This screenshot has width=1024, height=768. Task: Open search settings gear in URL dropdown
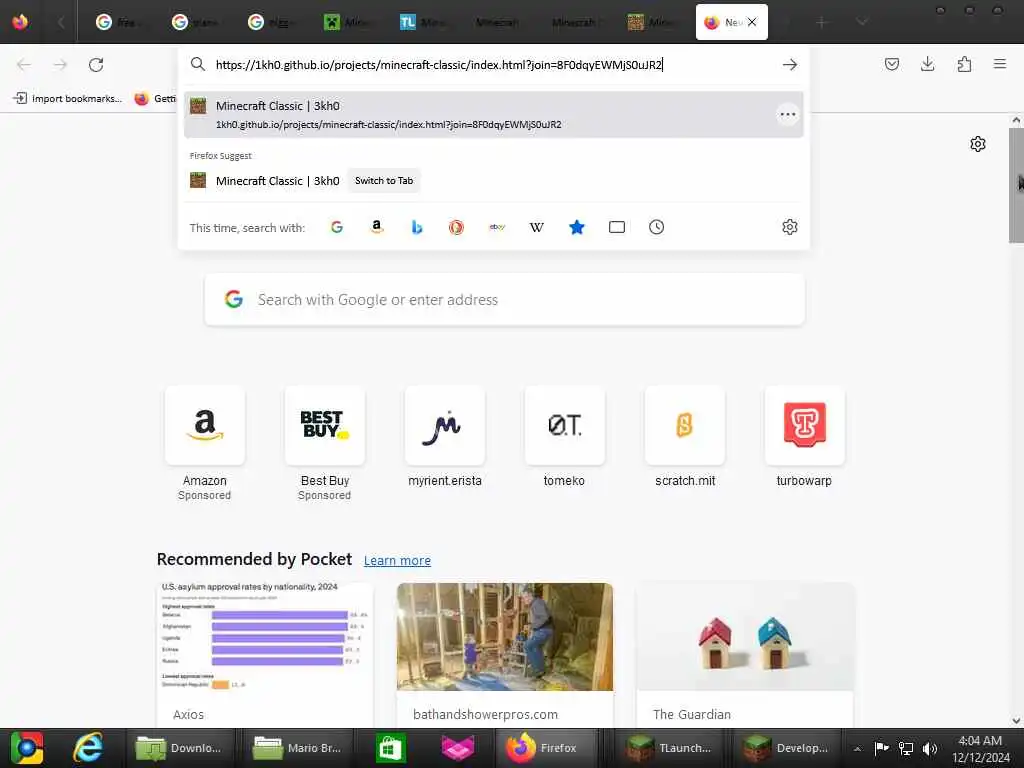790,227
